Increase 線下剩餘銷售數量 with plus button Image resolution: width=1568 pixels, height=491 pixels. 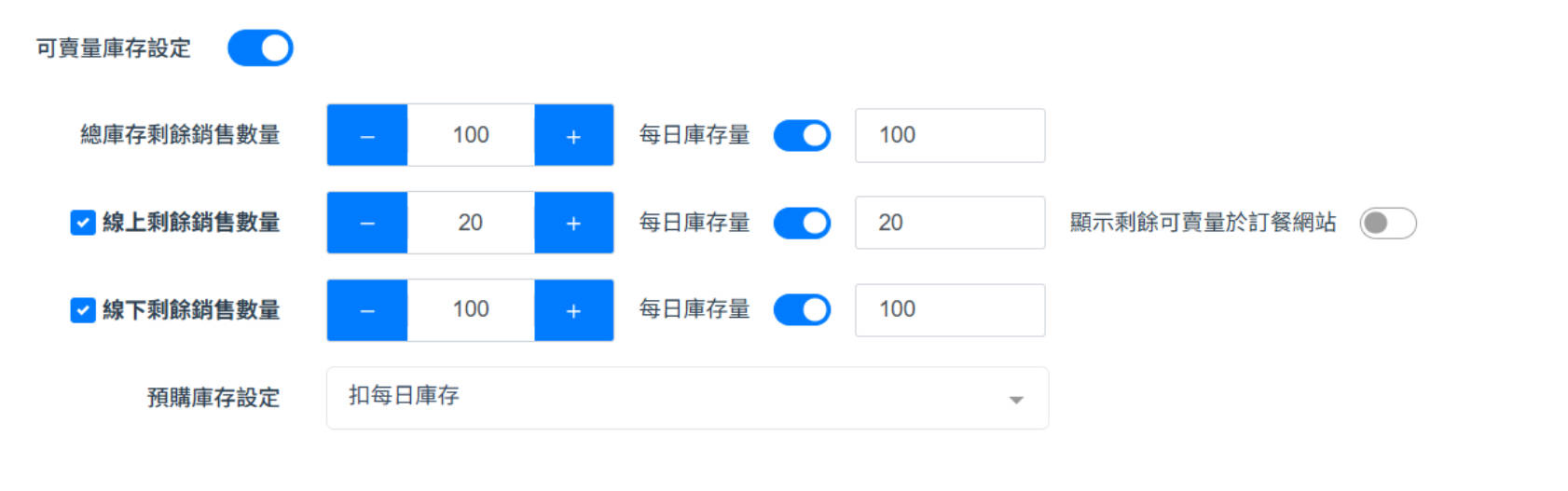pyautogui.click(x=573, y=310)
